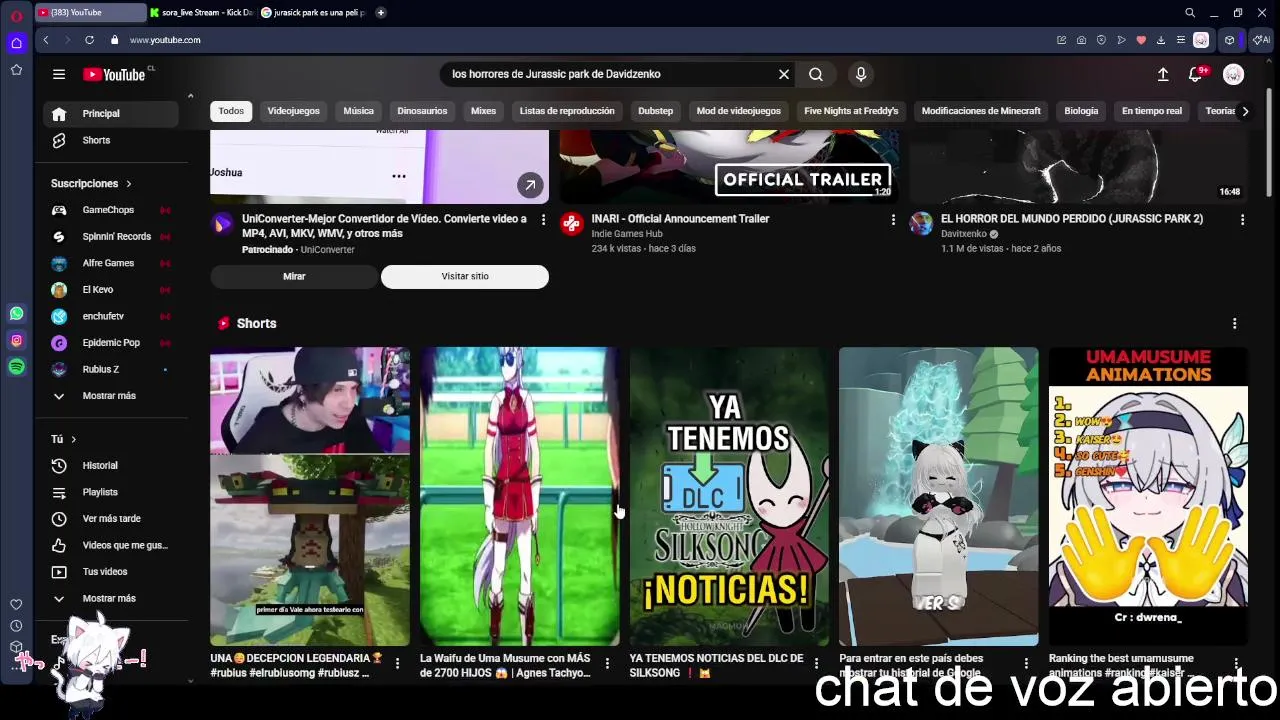Open EL HORROR DEL MUNDO PERDIDO video title
Viewport: 1280px width, 720px height.
pyautogui.click(x=1071, y=219)
